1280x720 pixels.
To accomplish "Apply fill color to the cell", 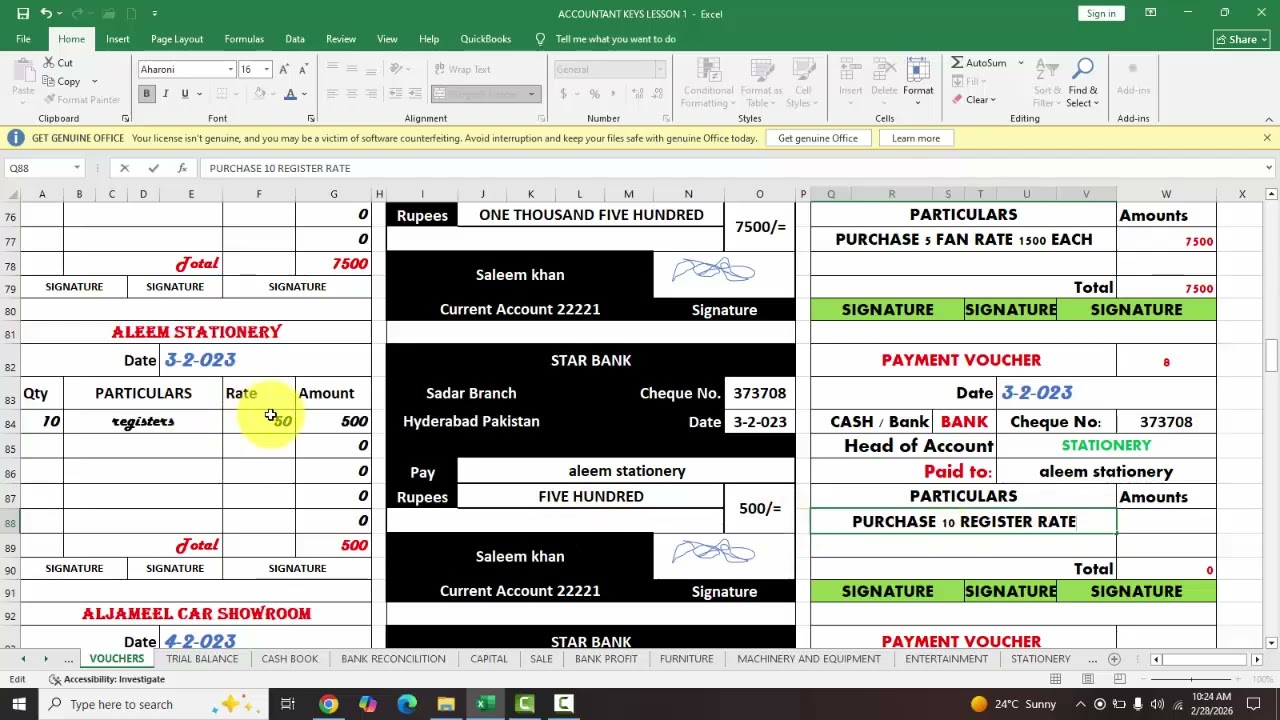I will pos(259,94).
